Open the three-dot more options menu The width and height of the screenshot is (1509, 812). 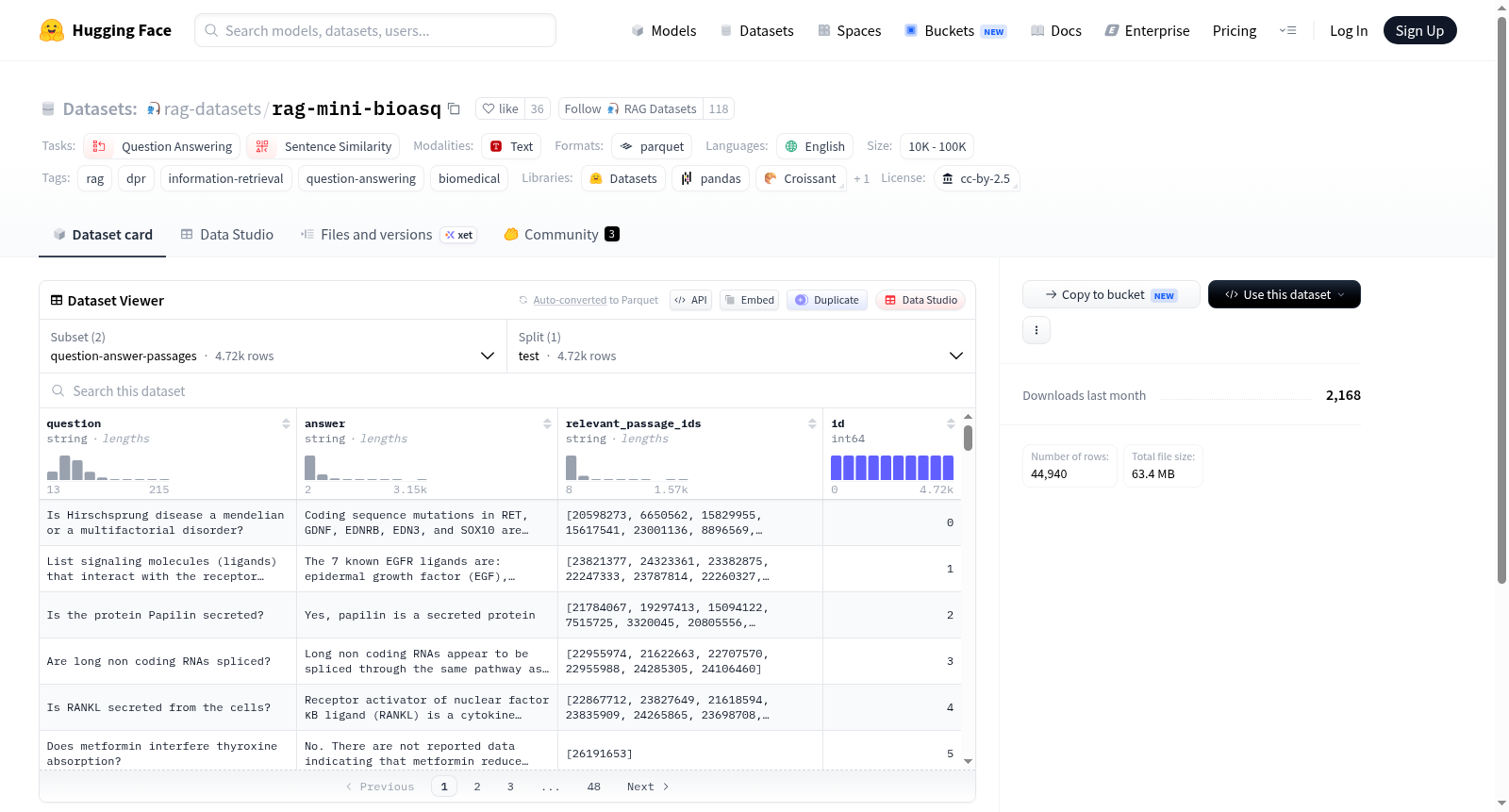[x=1036, y=330]
